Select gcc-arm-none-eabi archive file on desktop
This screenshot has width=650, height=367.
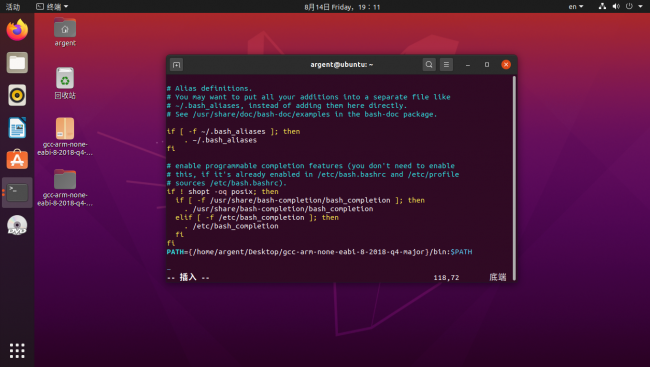pyautogui.click(x=65, y=136)
